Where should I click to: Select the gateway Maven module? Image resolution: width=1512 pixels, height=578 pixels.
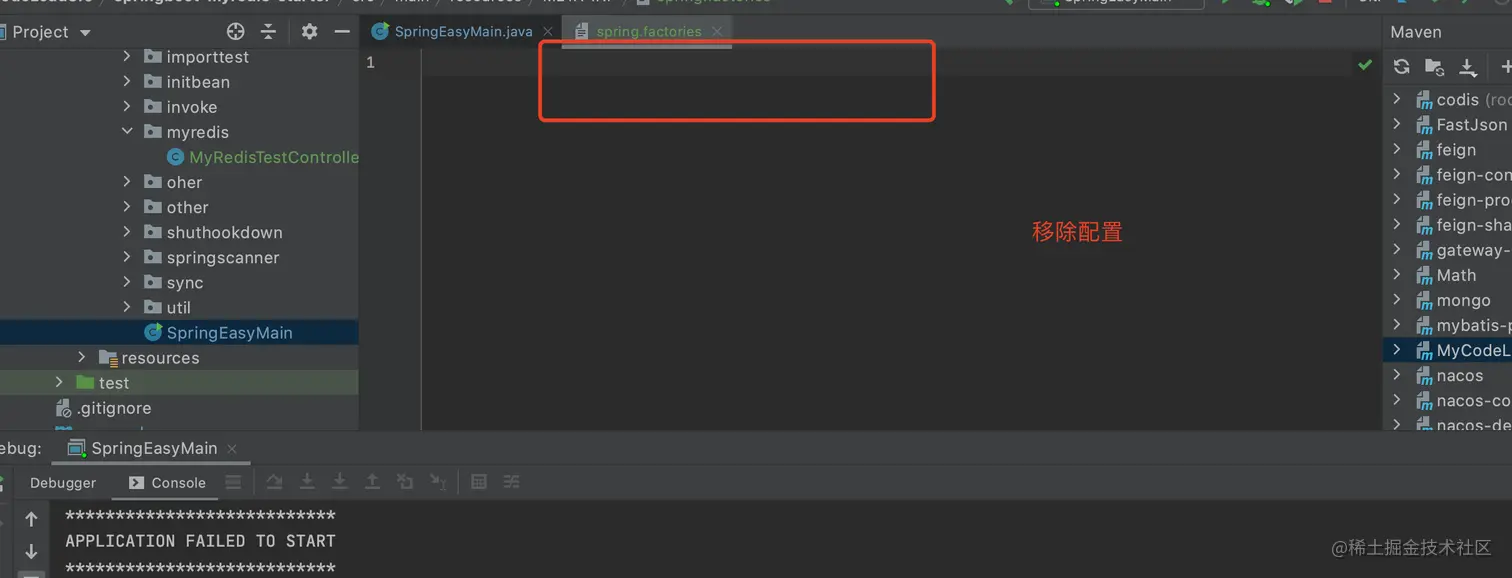pyautogui.click(x=1463, y=250)
